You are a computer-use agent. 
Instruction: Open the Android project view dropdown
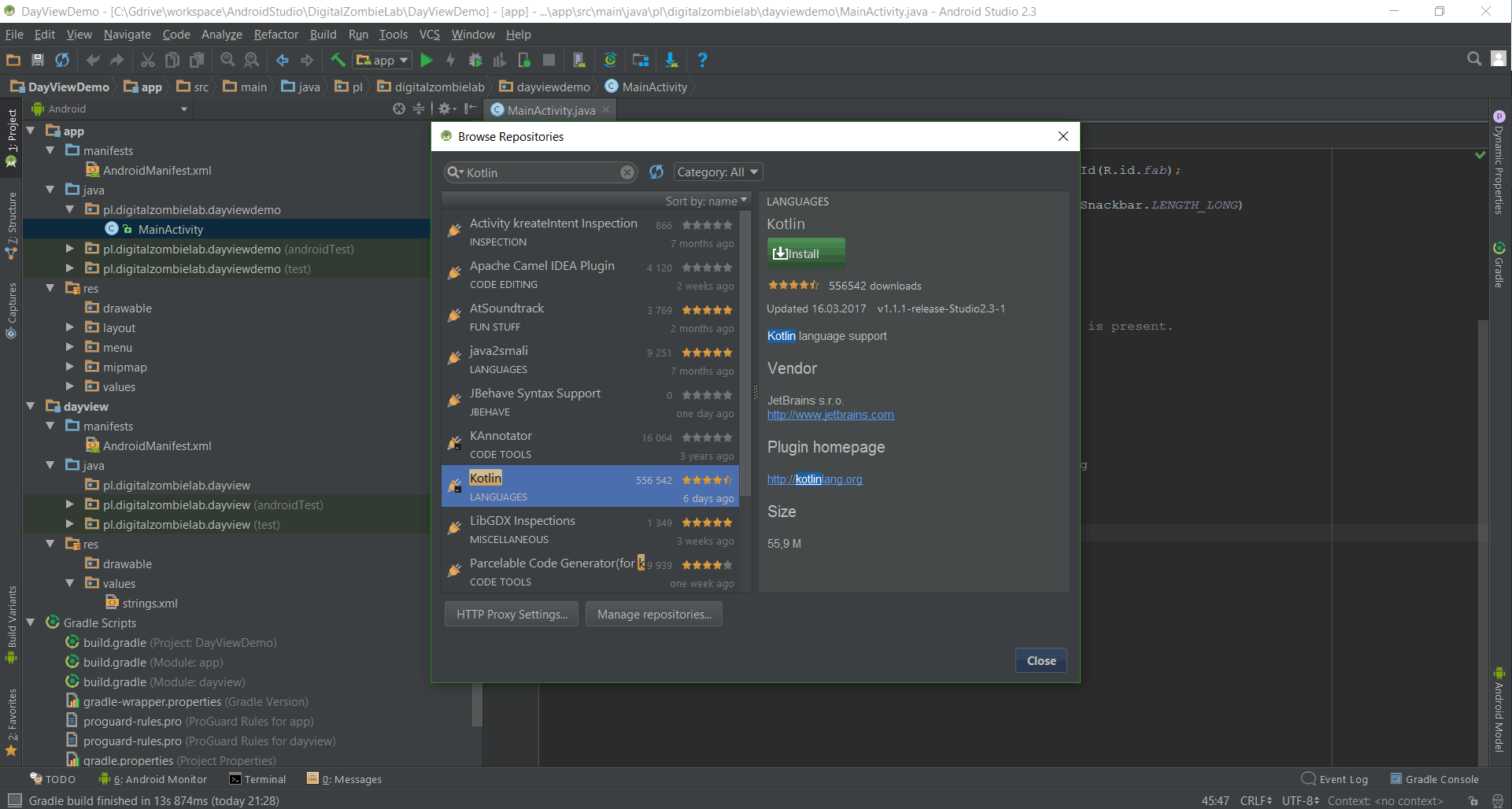pyautogui.click(x=110, y=109)
